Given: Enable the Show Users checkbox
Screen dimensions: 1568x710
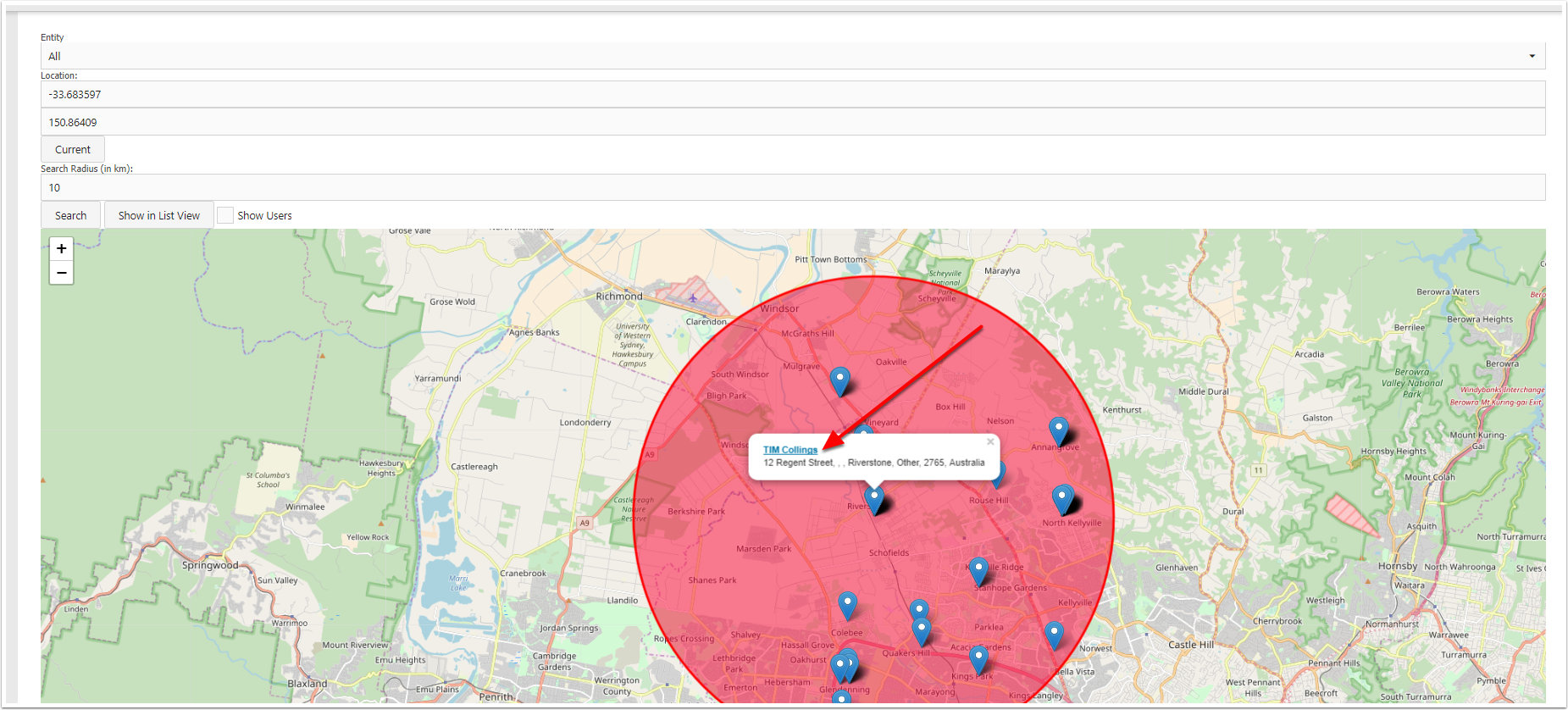Looking at the screenshot, I should pos(225,215).
